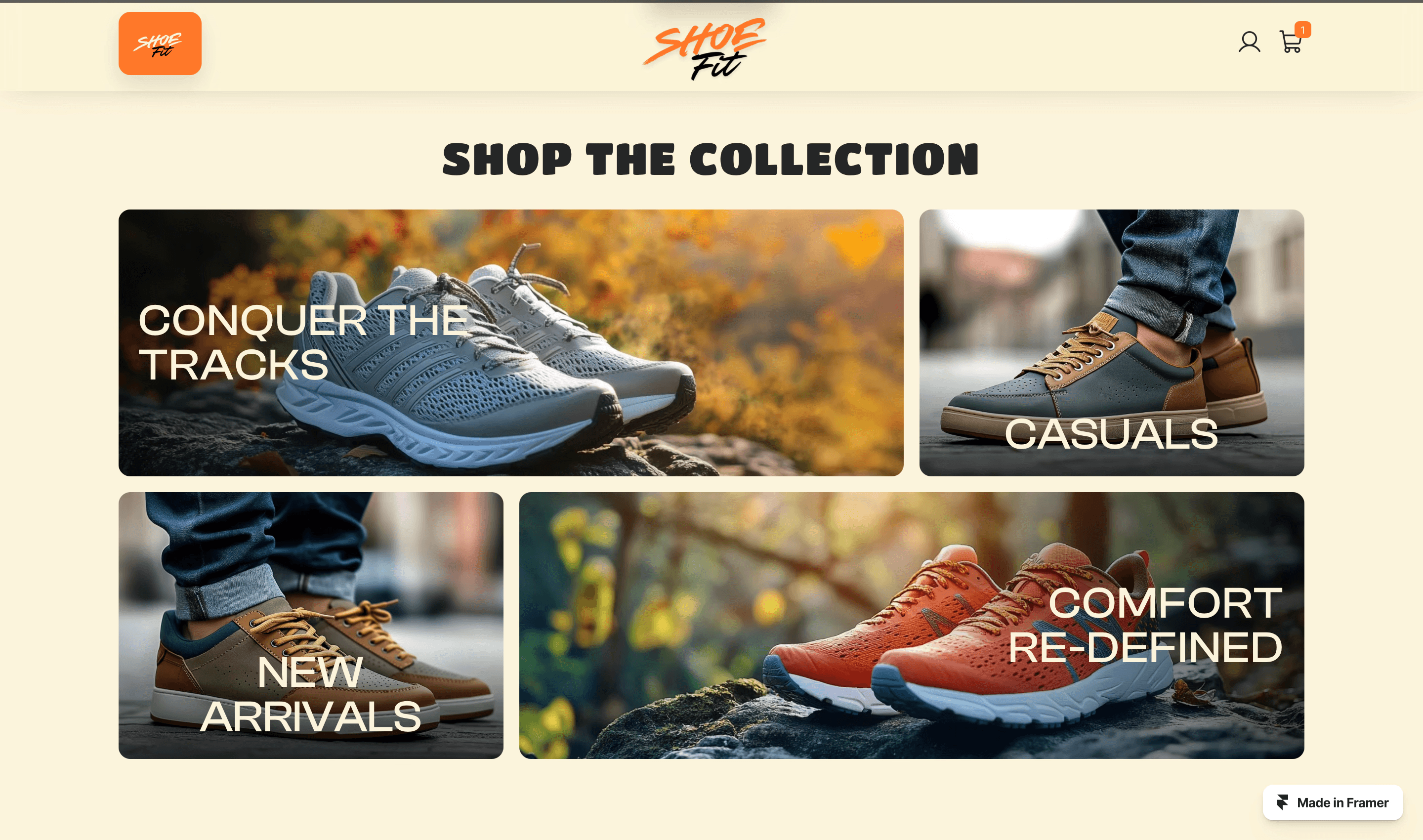Open the Conquer the Tracks collection card
This screenshot has height=840, width=1423.
click(x=510, y=342)
